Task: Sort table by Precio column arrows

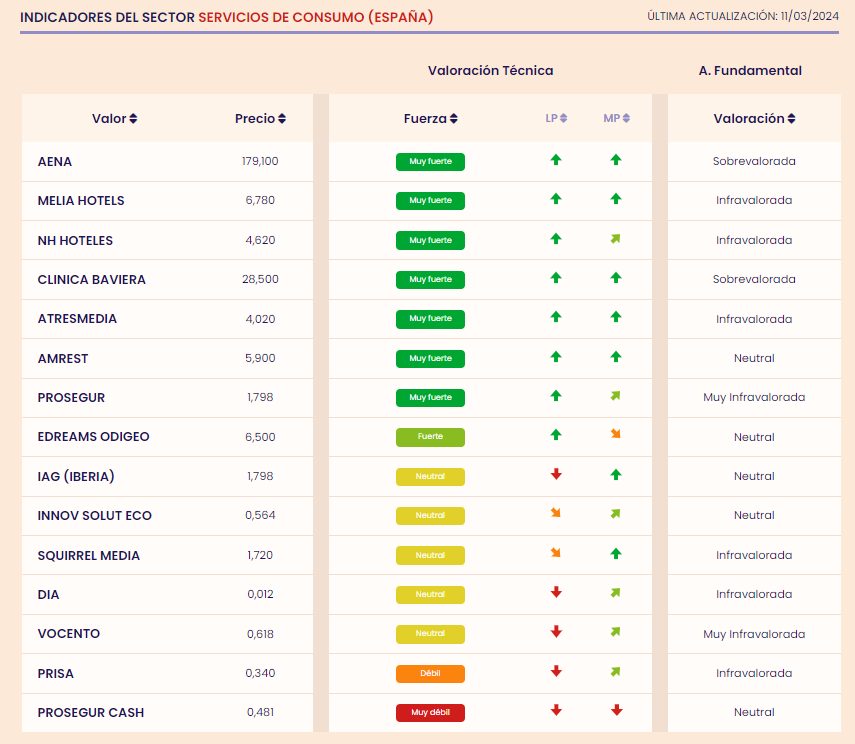Action: [x=282, y=118]
